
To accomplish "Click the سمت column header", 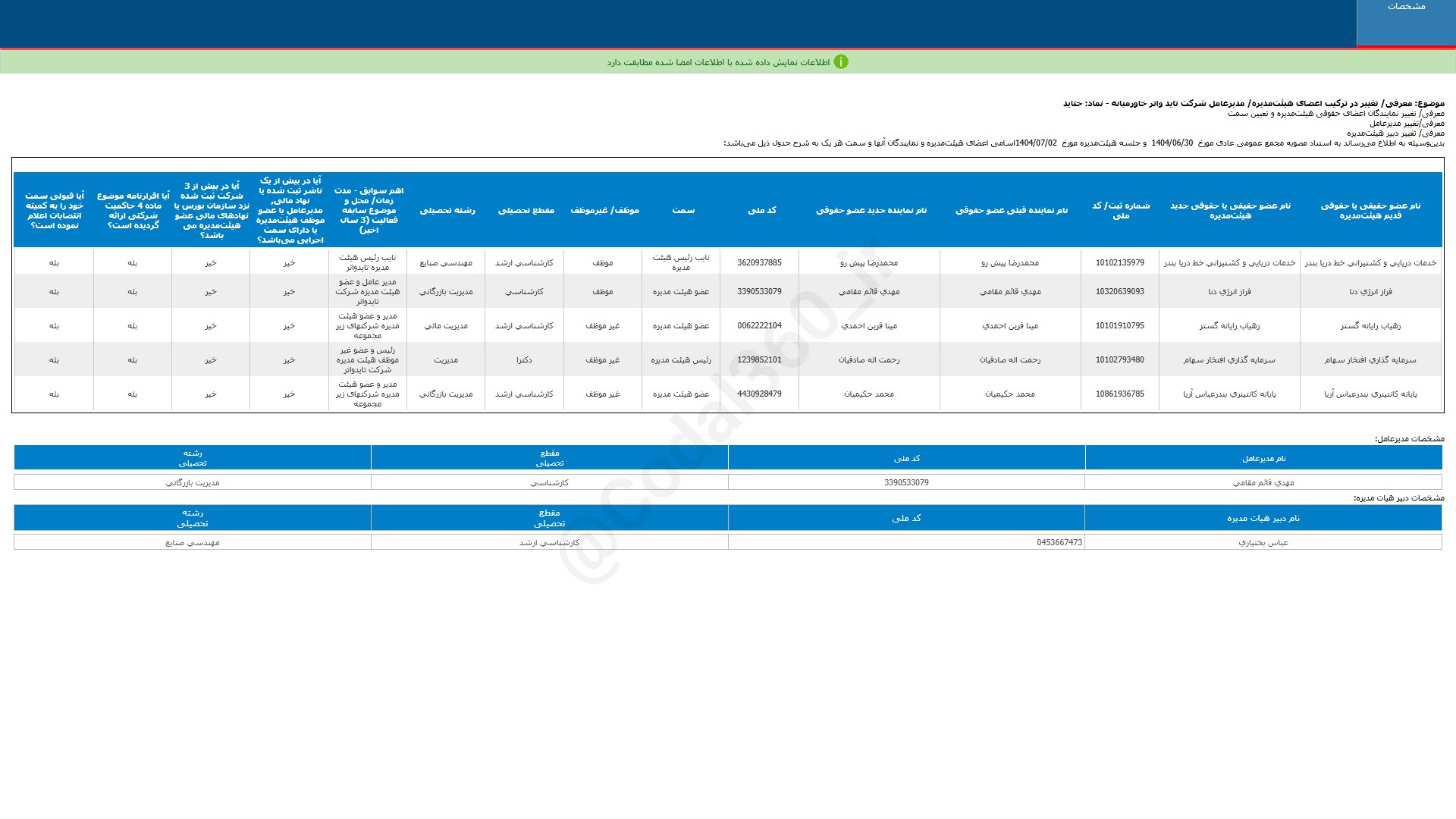I will [682, 210].
